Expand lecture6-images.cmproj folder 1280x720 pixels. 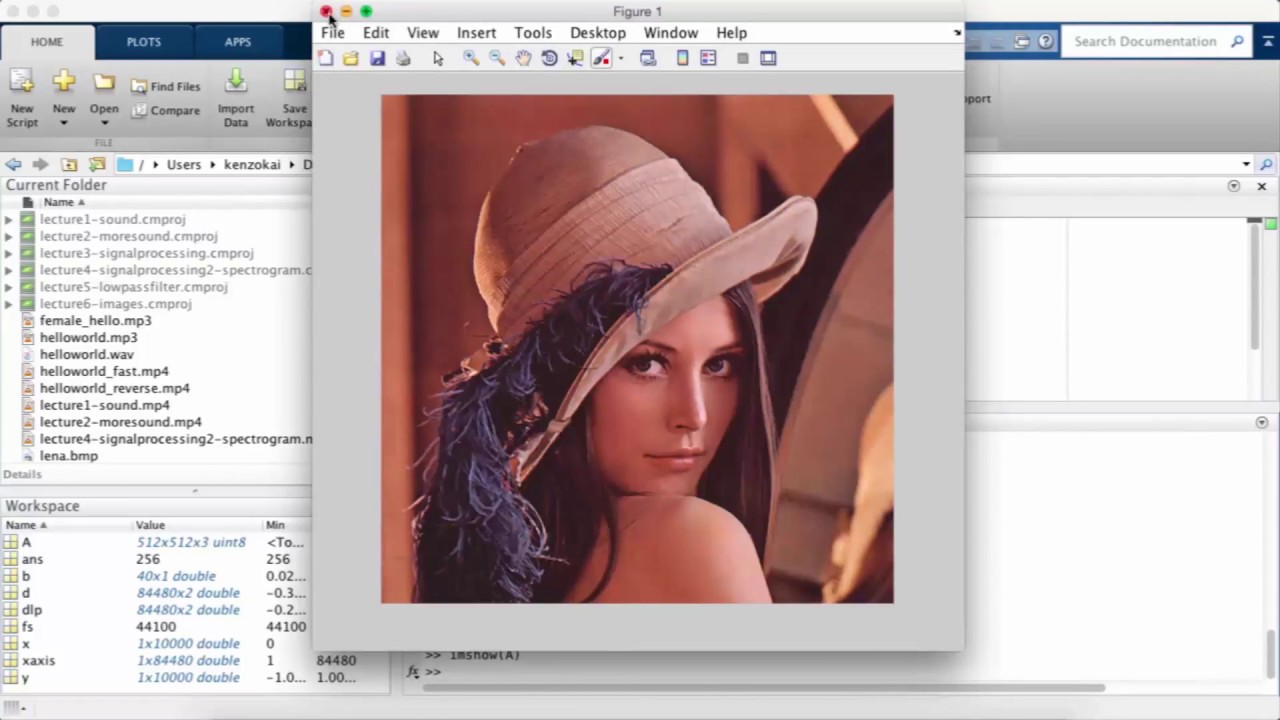pyautogui.click(x=8, y=304)
